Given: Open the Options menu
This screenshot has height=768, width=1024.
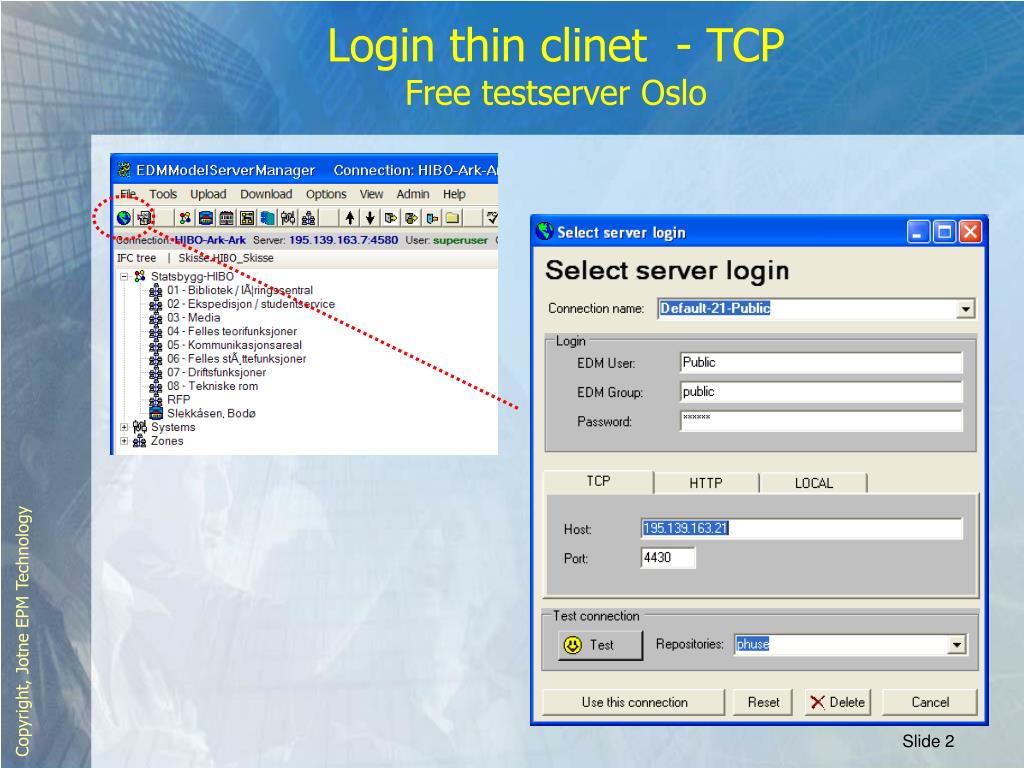Looking at the screenshot, I should pyautogui.click(x=326, y=194).
